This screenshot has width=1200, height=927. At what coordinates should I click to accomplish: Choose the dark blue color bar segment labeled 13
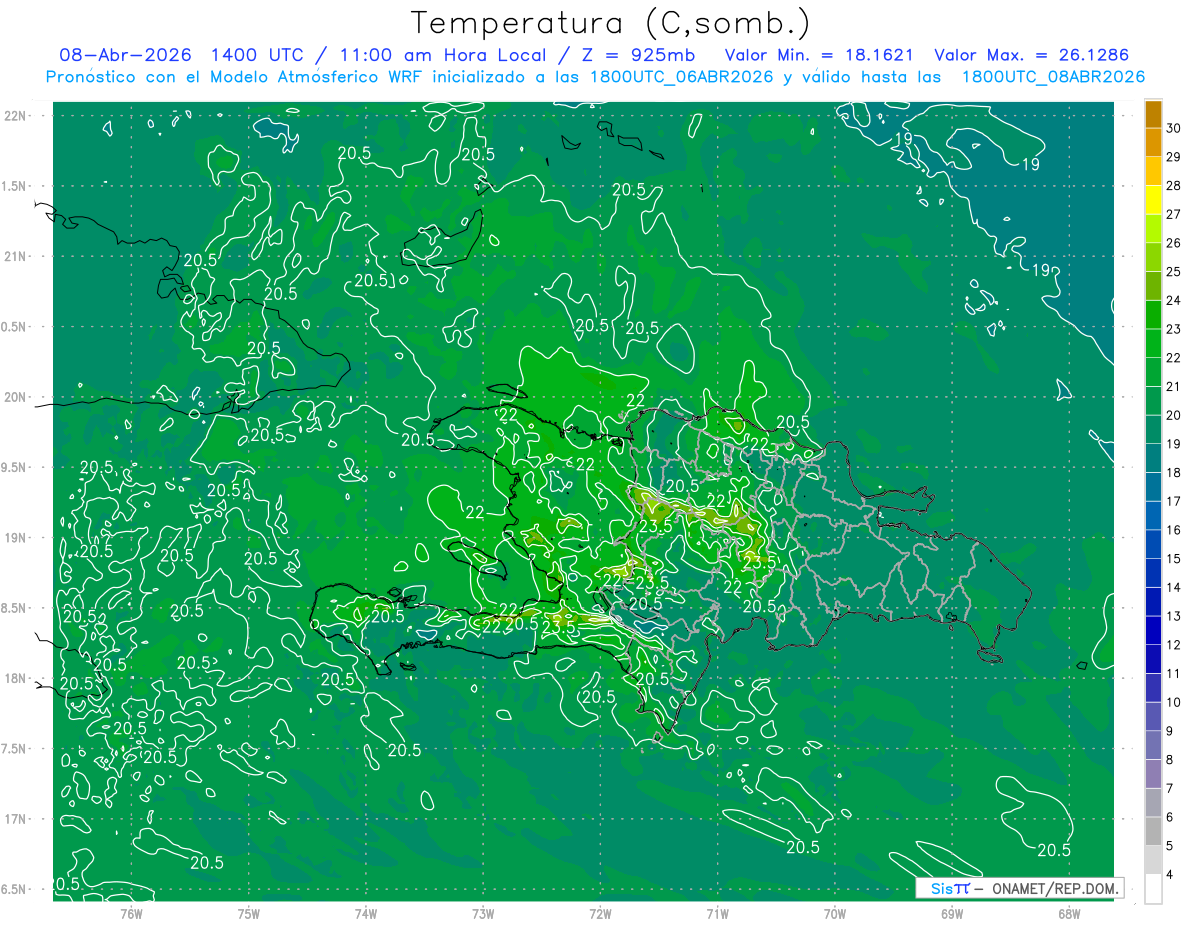click(1153, 602)
